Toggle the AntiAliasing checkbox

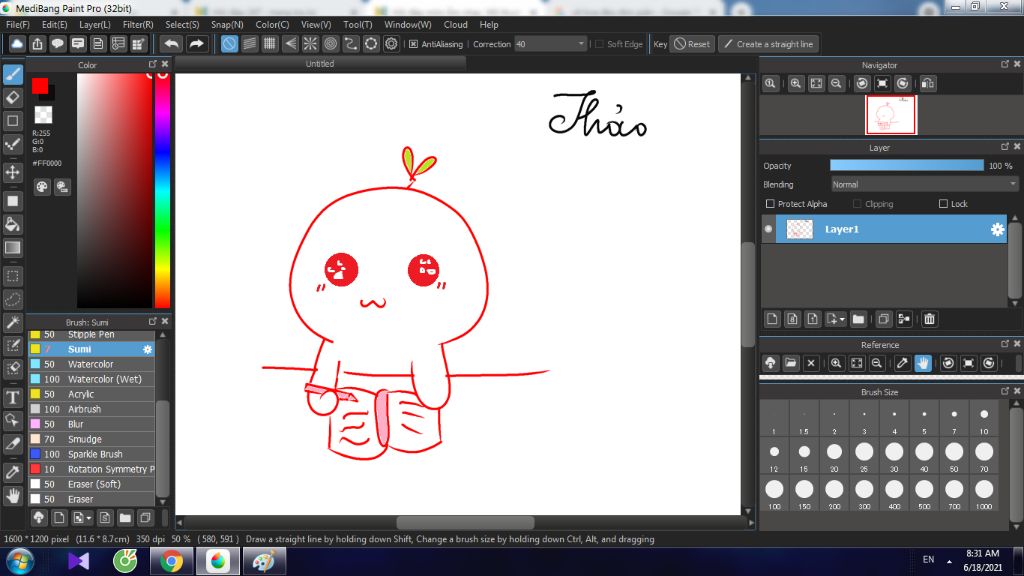(413, 44)
